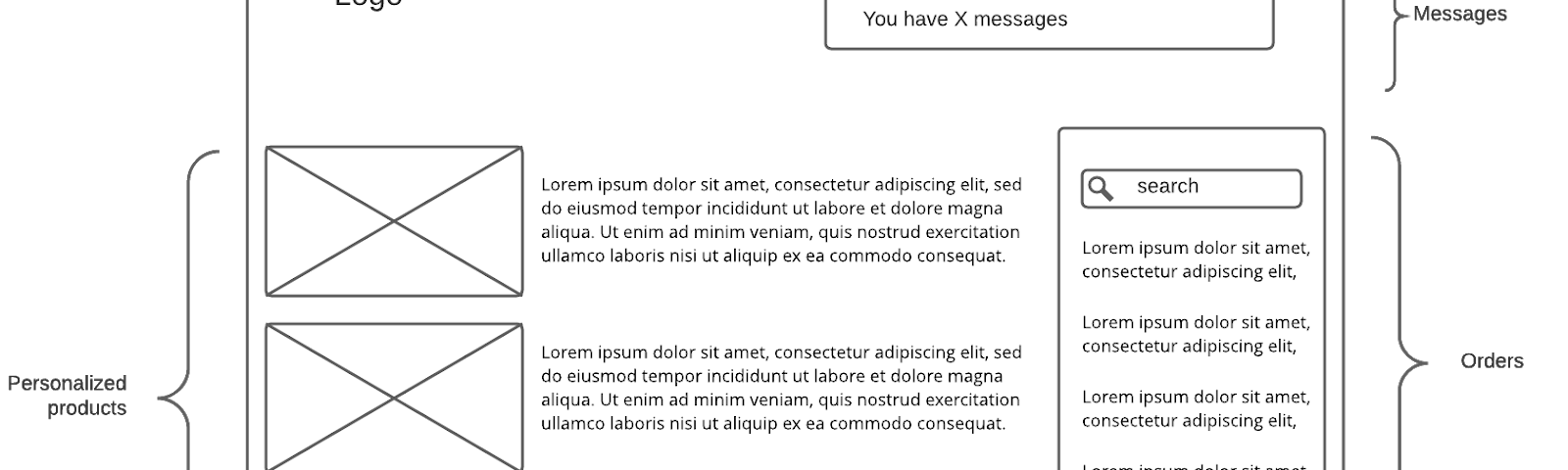Click the partially visible Logo text
1568x470 pixels.
pos(368,3)
